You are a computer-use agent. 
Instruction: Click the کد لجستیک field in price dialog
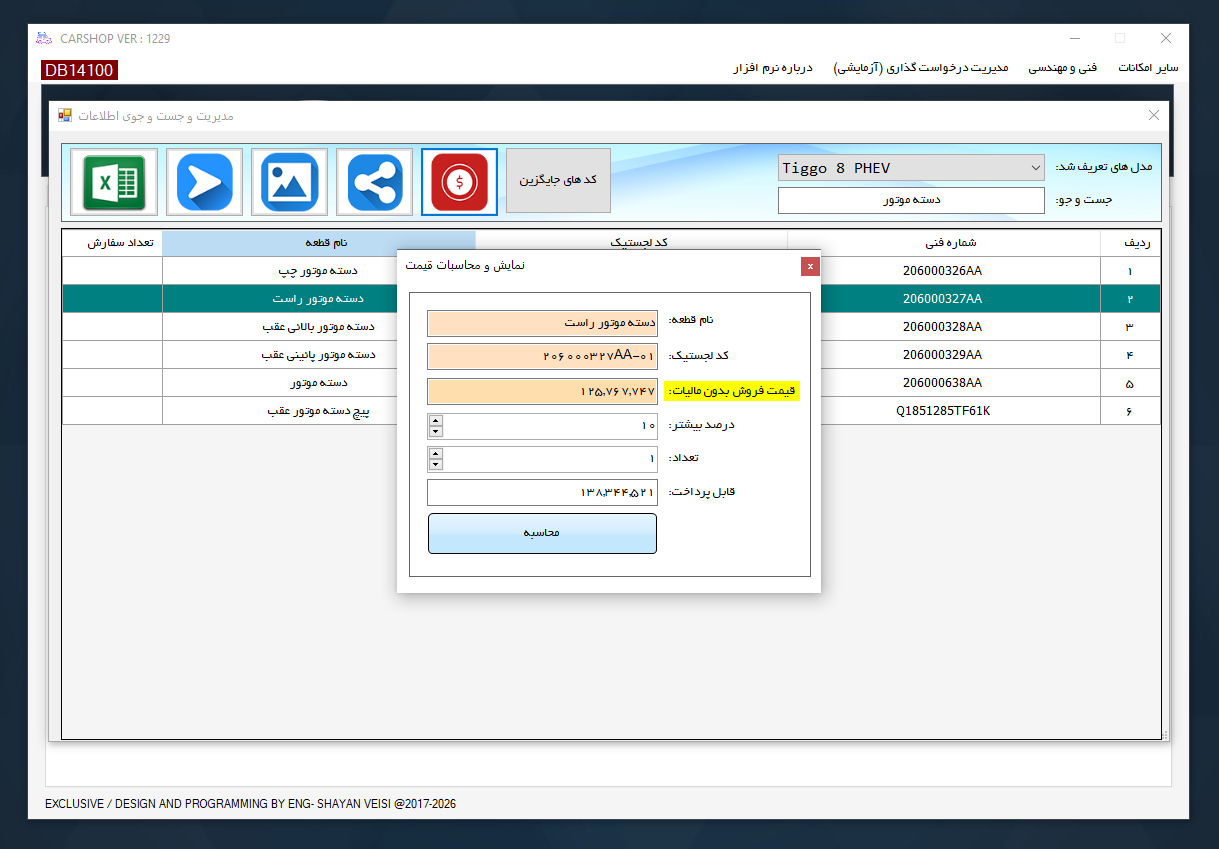(542, 357)
